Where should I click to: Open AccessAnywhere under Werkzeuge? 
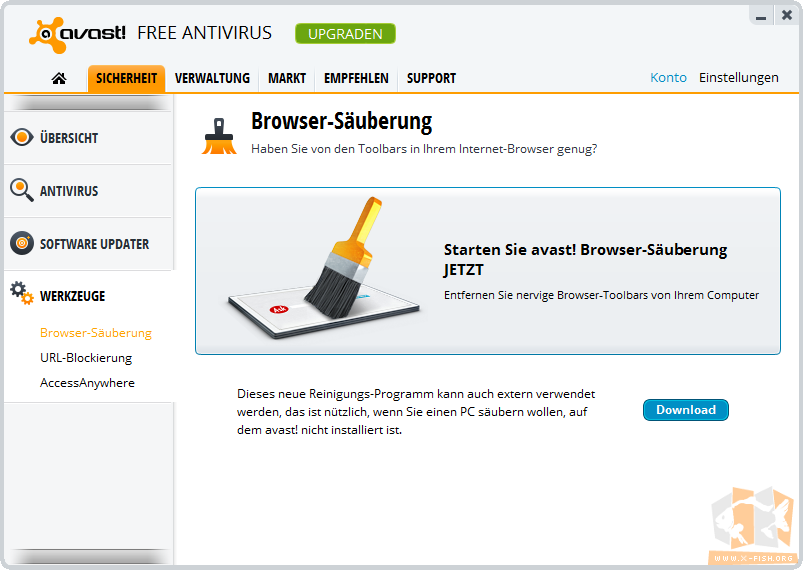coord(87,383)
